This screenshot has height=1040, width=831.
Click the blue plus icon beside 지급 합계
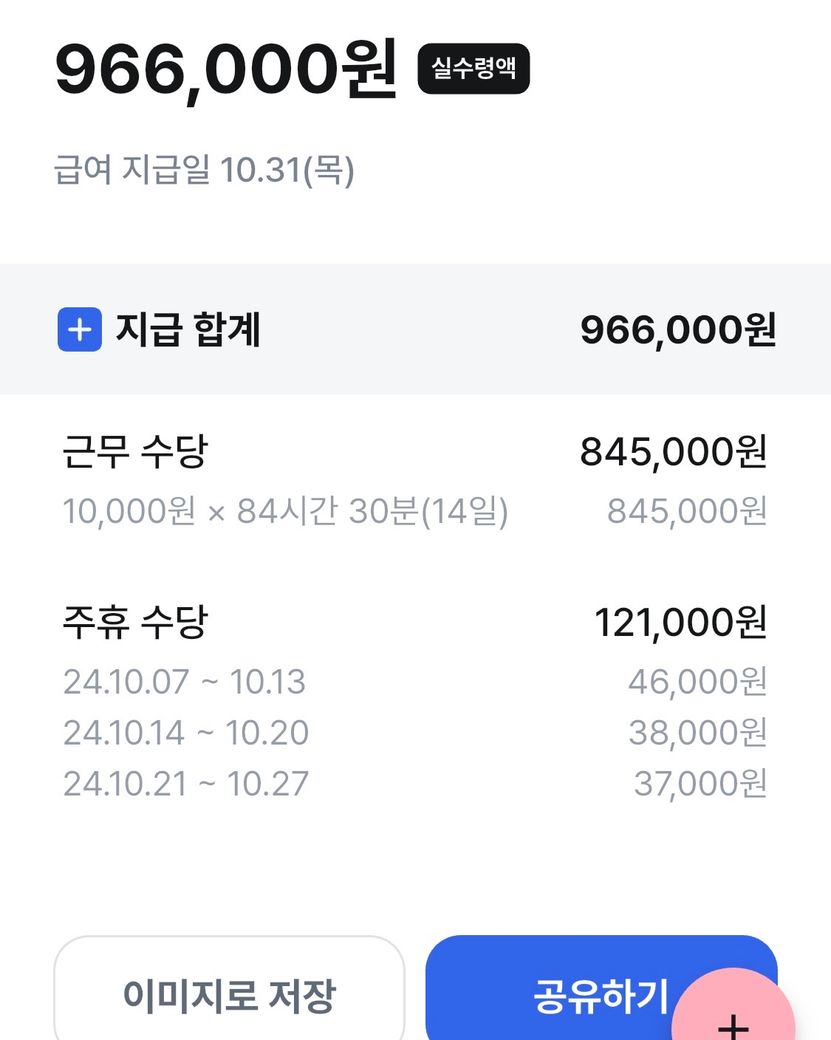click(80, 330)
